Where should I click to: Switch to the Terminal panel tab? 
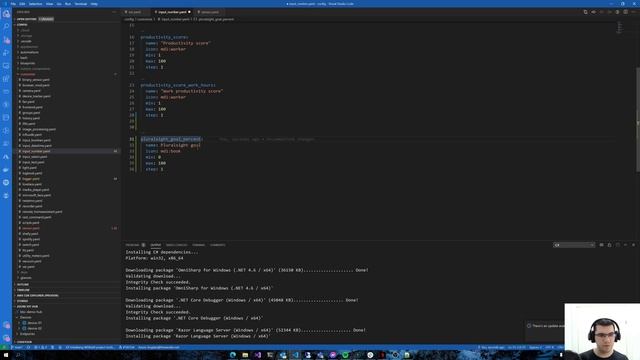click(198, 245)
